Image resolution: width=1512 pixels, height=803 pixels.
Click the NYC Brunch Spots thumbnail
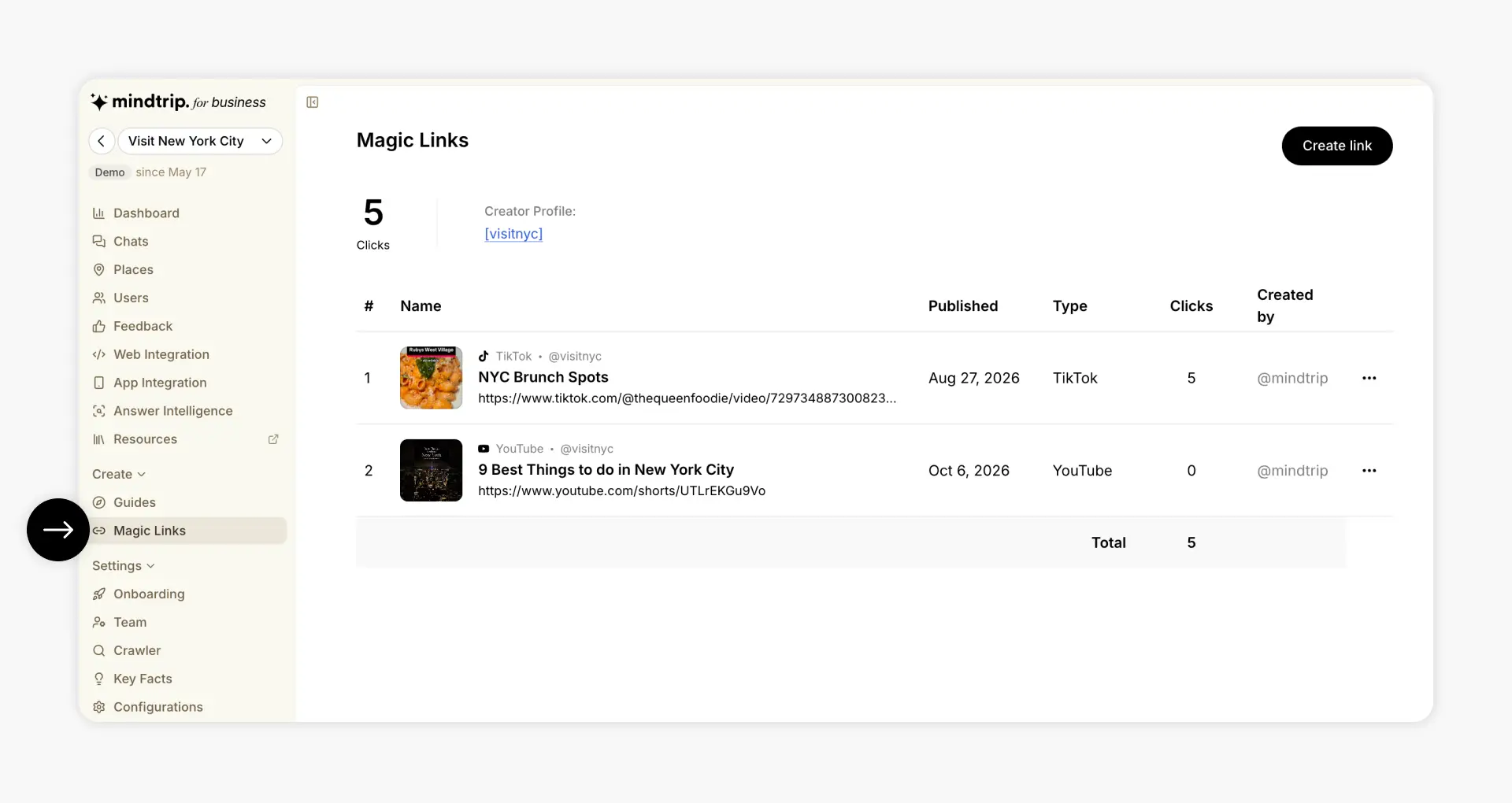click(x=431, y=378)
